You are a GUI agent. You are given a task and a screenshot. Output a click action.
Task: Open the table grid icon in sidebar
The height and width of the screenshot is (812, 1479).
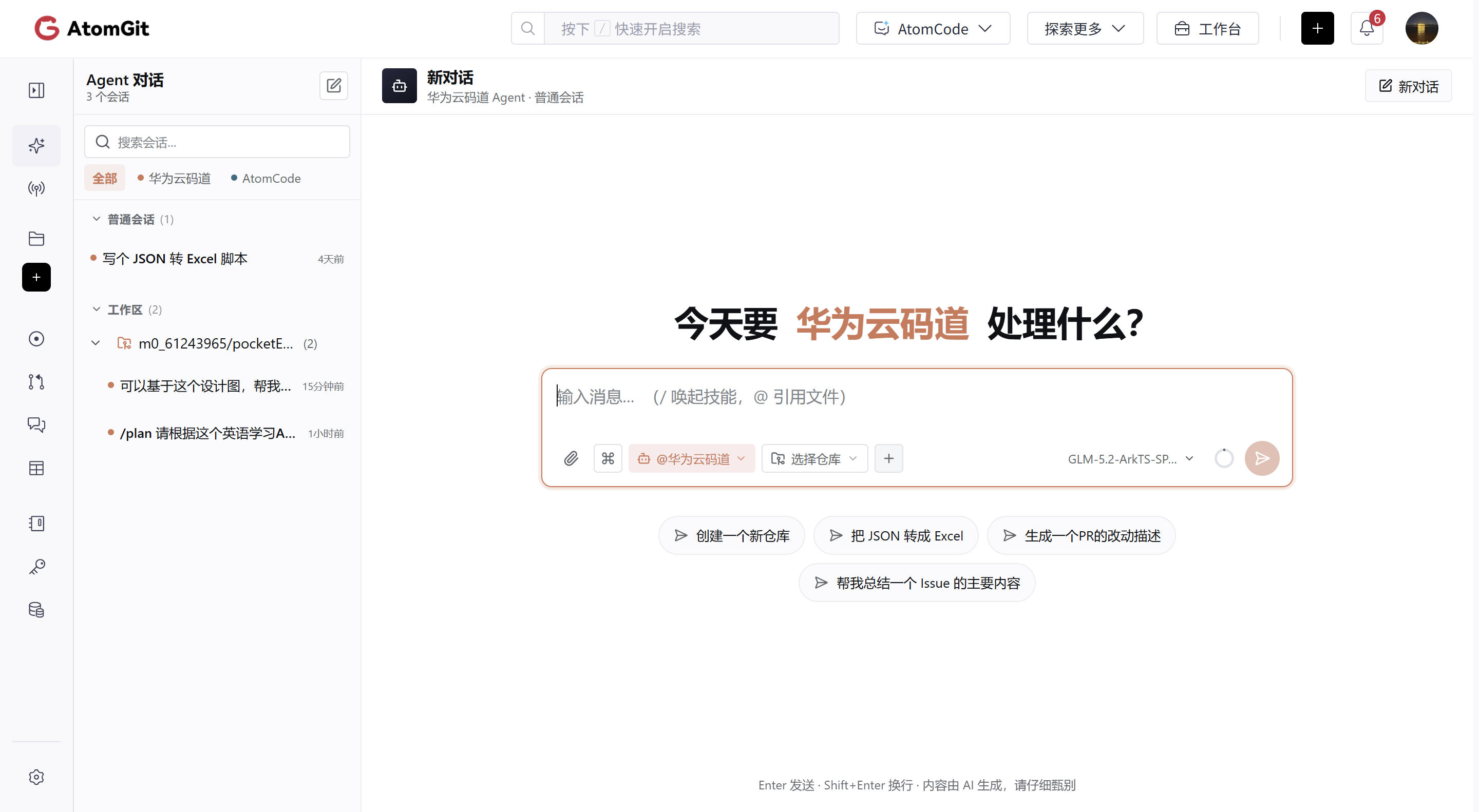(x=36, y=468)
